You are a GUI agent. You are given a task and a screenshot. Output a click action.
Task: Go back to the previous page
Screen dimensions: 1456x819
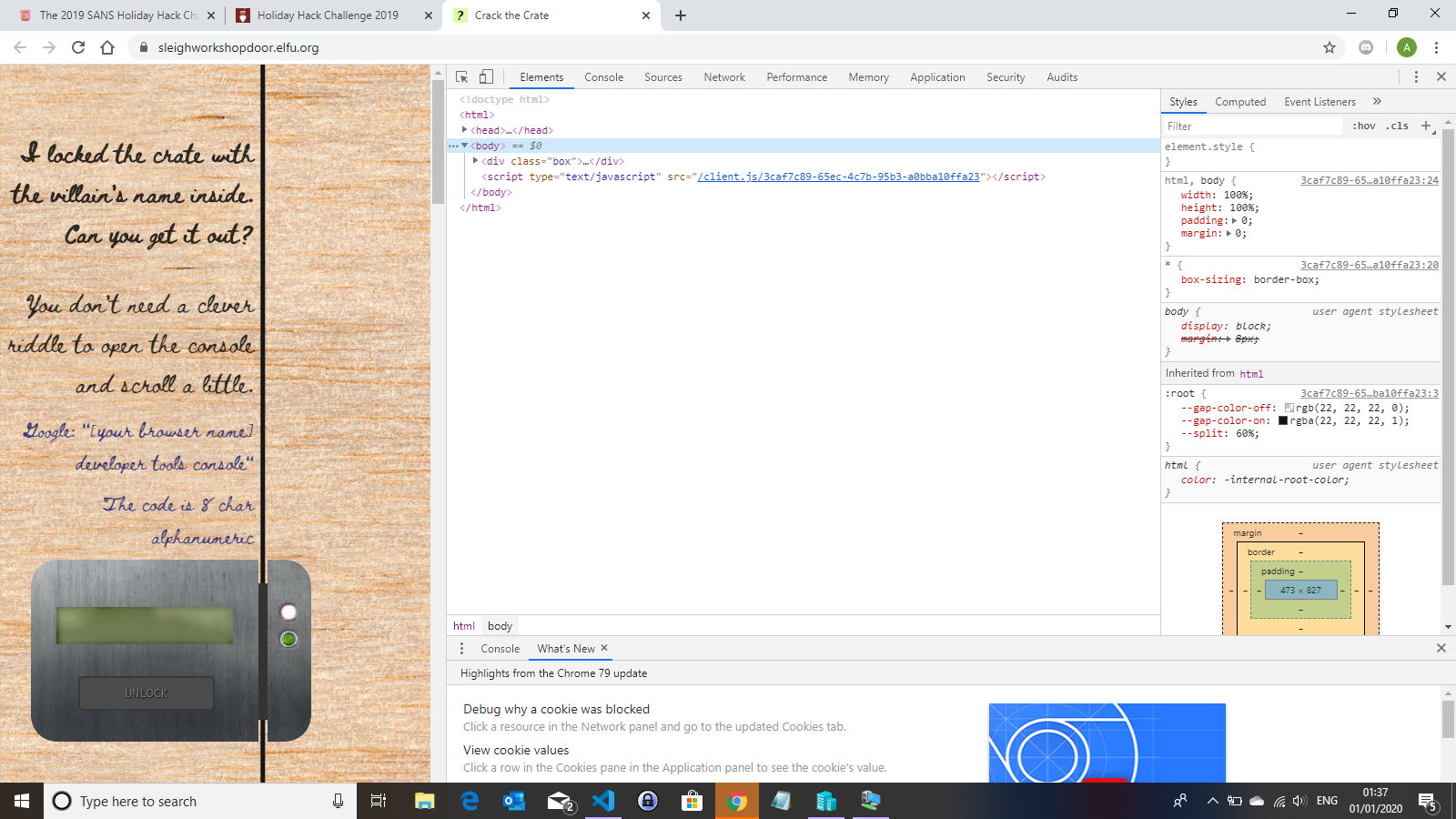click(20, 47)
